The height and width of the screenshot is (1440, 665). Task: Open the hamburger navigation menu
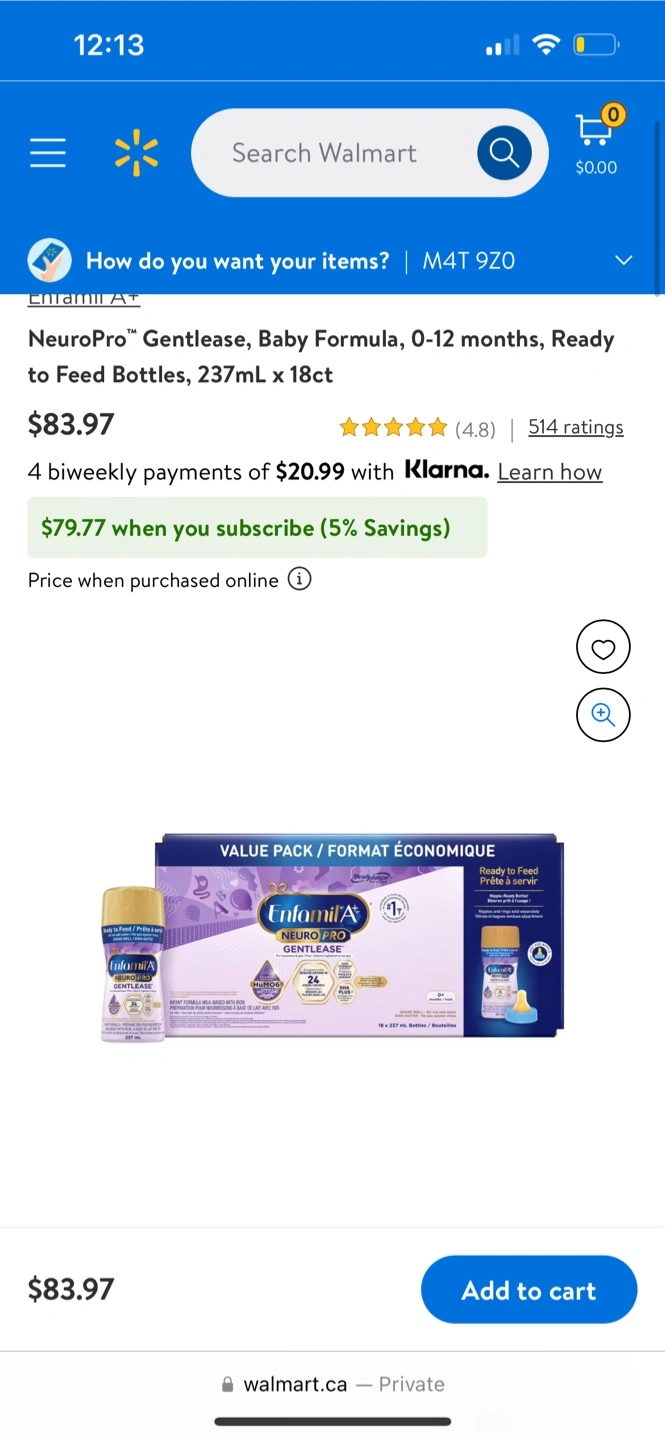[x=47, y=153]
